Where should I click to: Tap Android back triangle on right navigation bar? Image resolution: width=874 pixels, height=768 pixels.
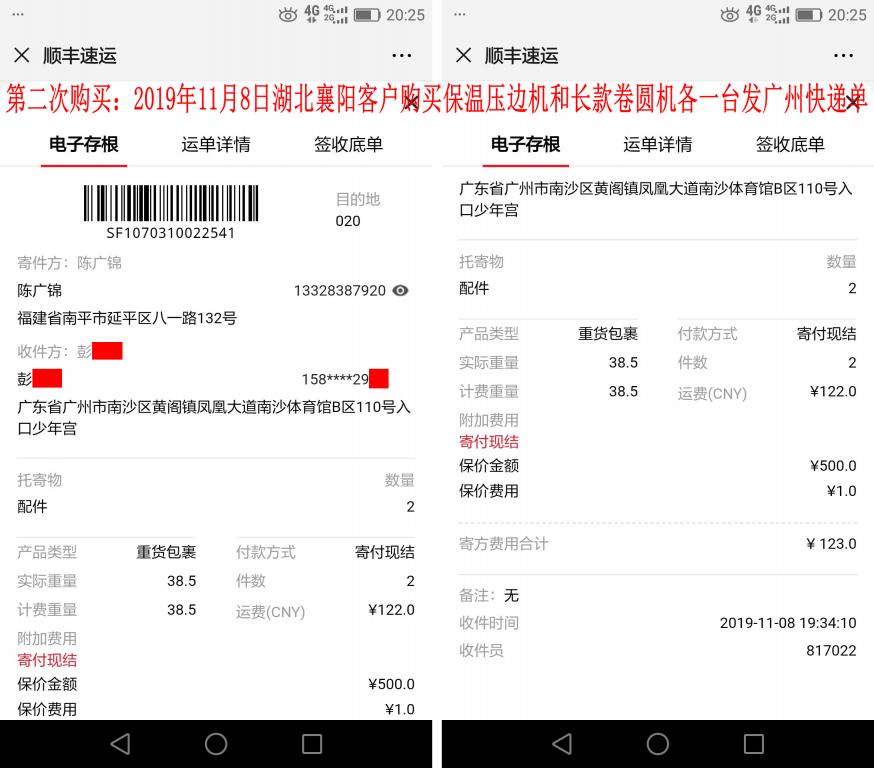point(561,744)
